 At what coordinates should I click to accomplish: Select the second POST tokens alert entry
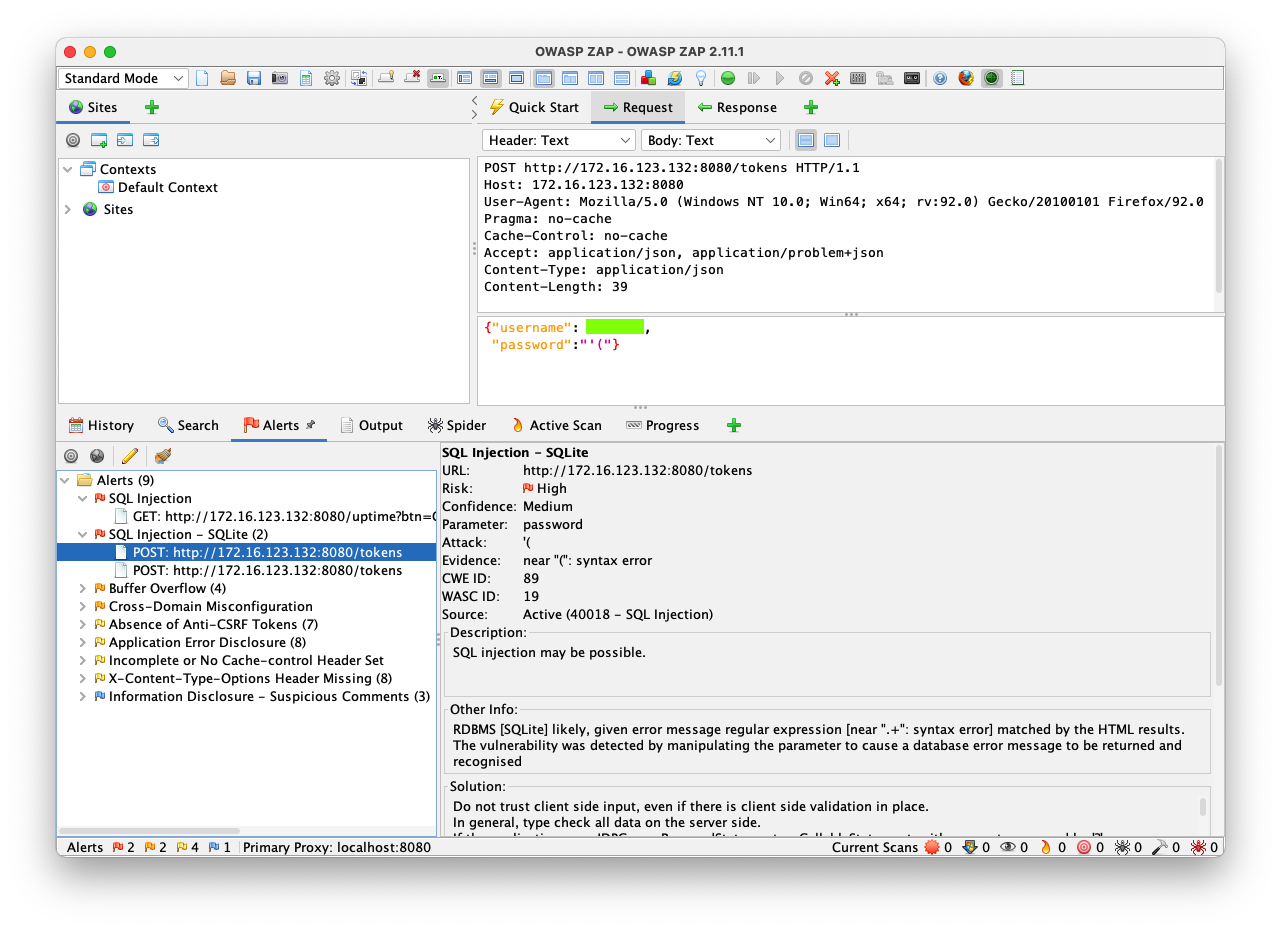tap(267, 570)
